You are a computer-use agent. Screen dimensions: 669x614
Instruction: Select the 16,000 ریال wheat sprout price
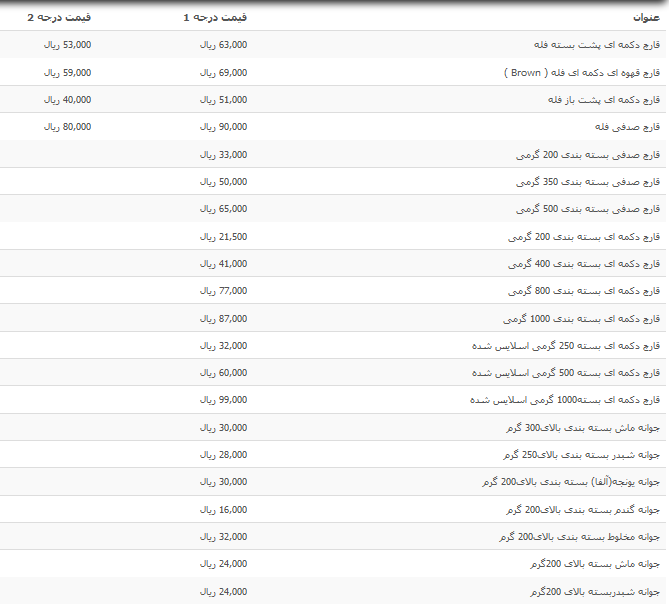point(223,509)
